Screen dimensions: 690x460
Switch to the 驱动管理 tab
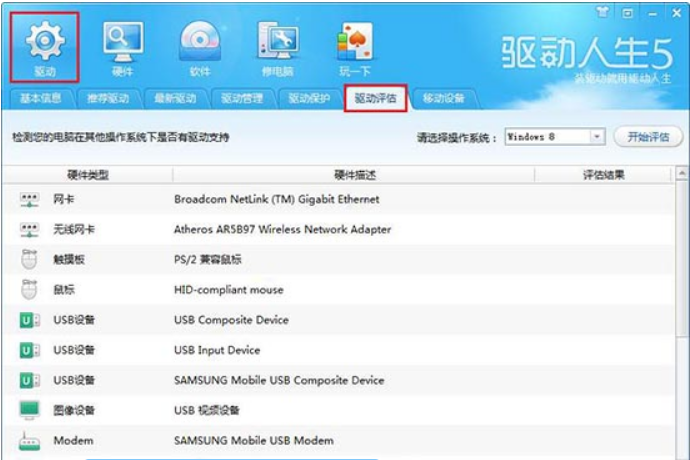242,98
